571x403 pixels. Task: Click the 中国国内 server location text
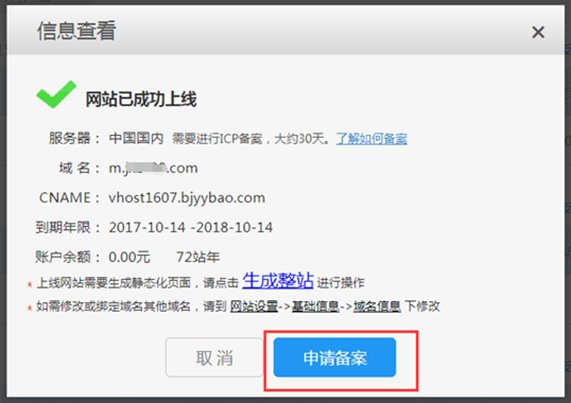point(136,138)
